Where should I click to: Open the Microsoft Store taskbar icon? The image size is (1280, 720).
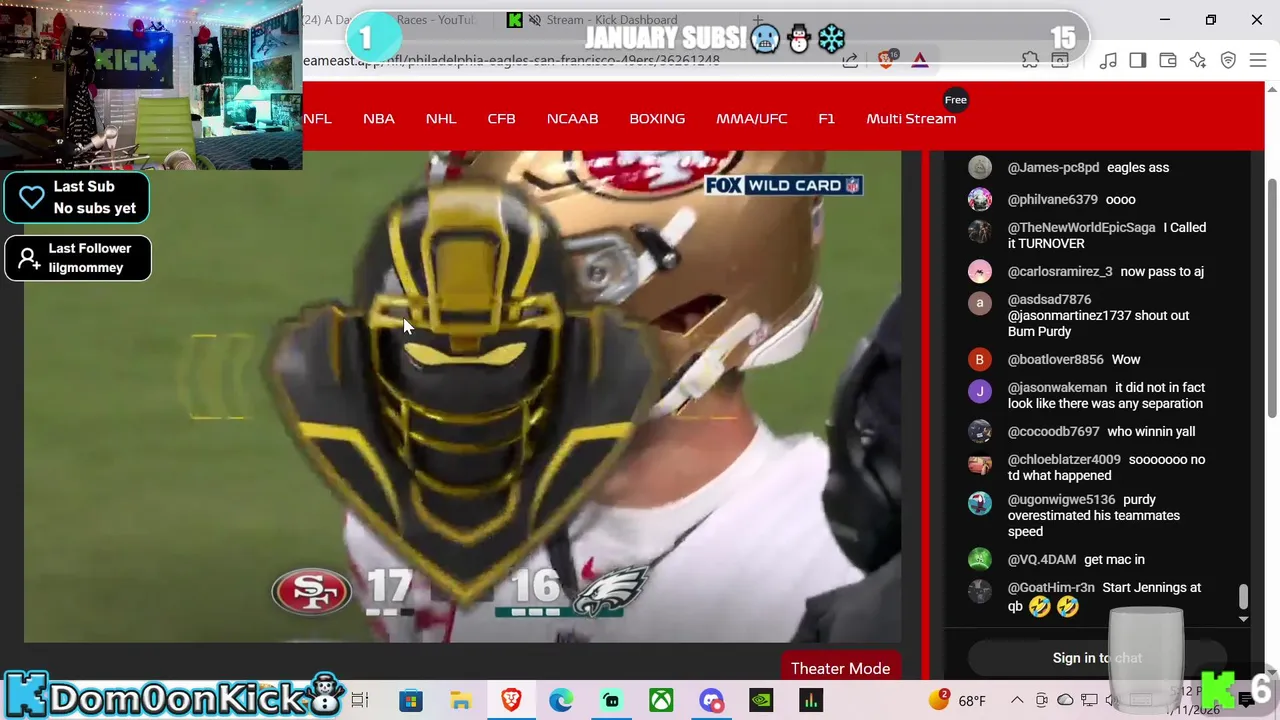click(x=411, y=700)
